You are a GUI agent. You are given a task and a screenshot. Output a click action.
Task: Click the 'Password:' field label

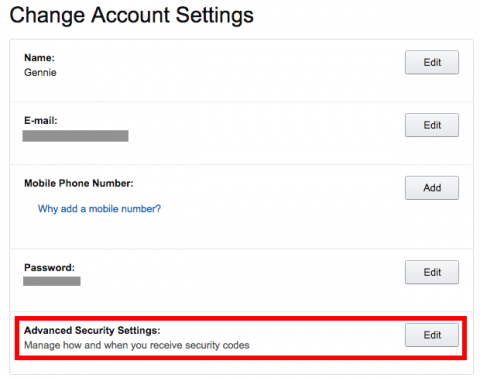coord(49,267)
